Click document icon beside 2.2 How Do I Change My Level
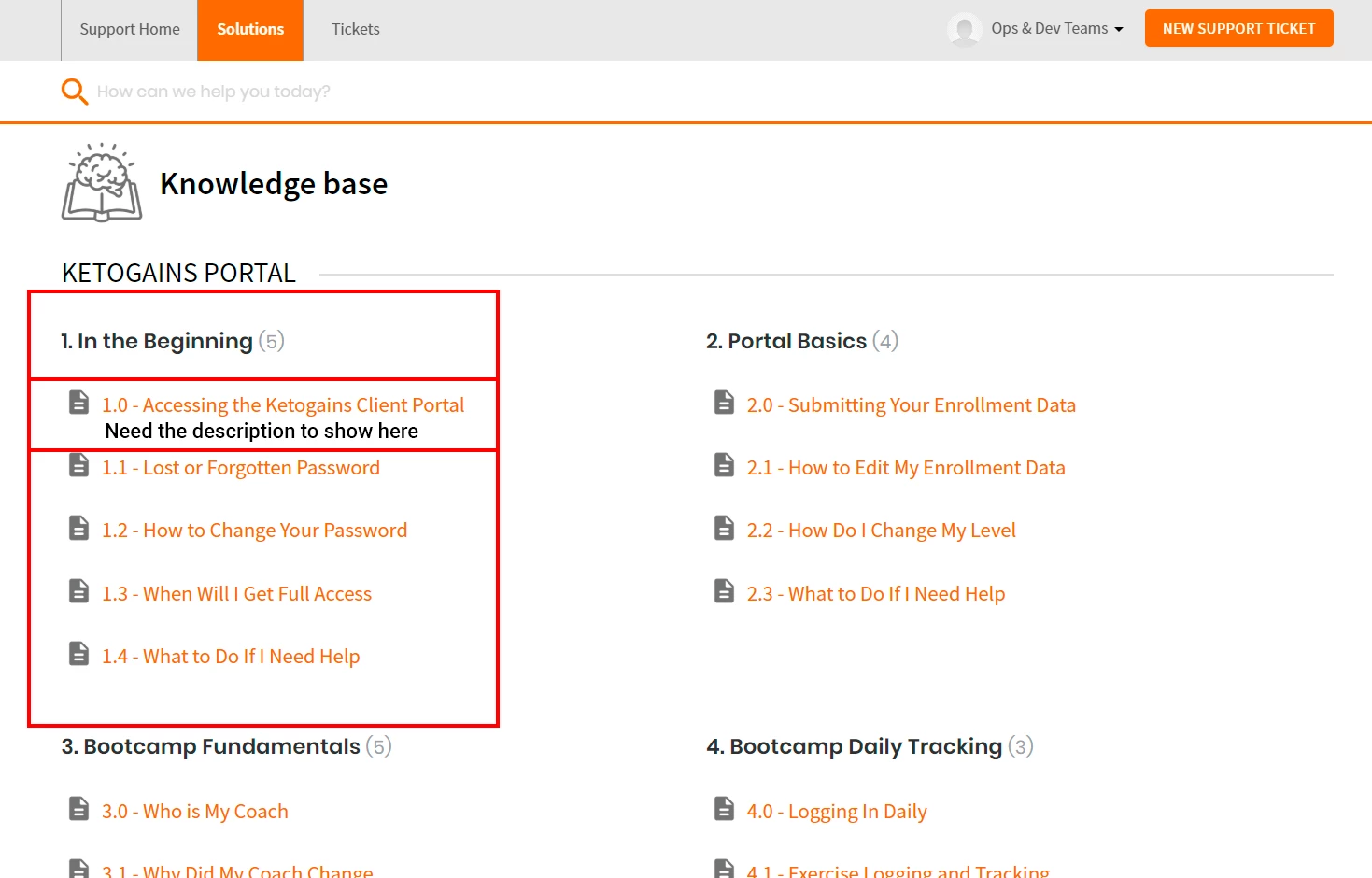Image resolution: width=1372 pixels, height=878 pixels. point(724,528)
